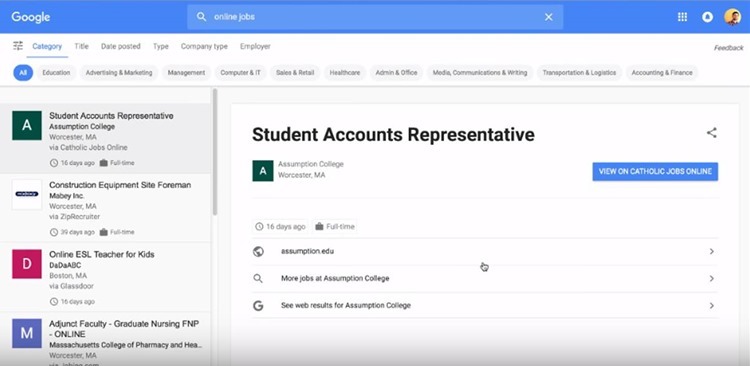The height and width of the screenshot is (366, 750).
Task: Toggle Accounting & Finance chip
Action: point(662,73)
